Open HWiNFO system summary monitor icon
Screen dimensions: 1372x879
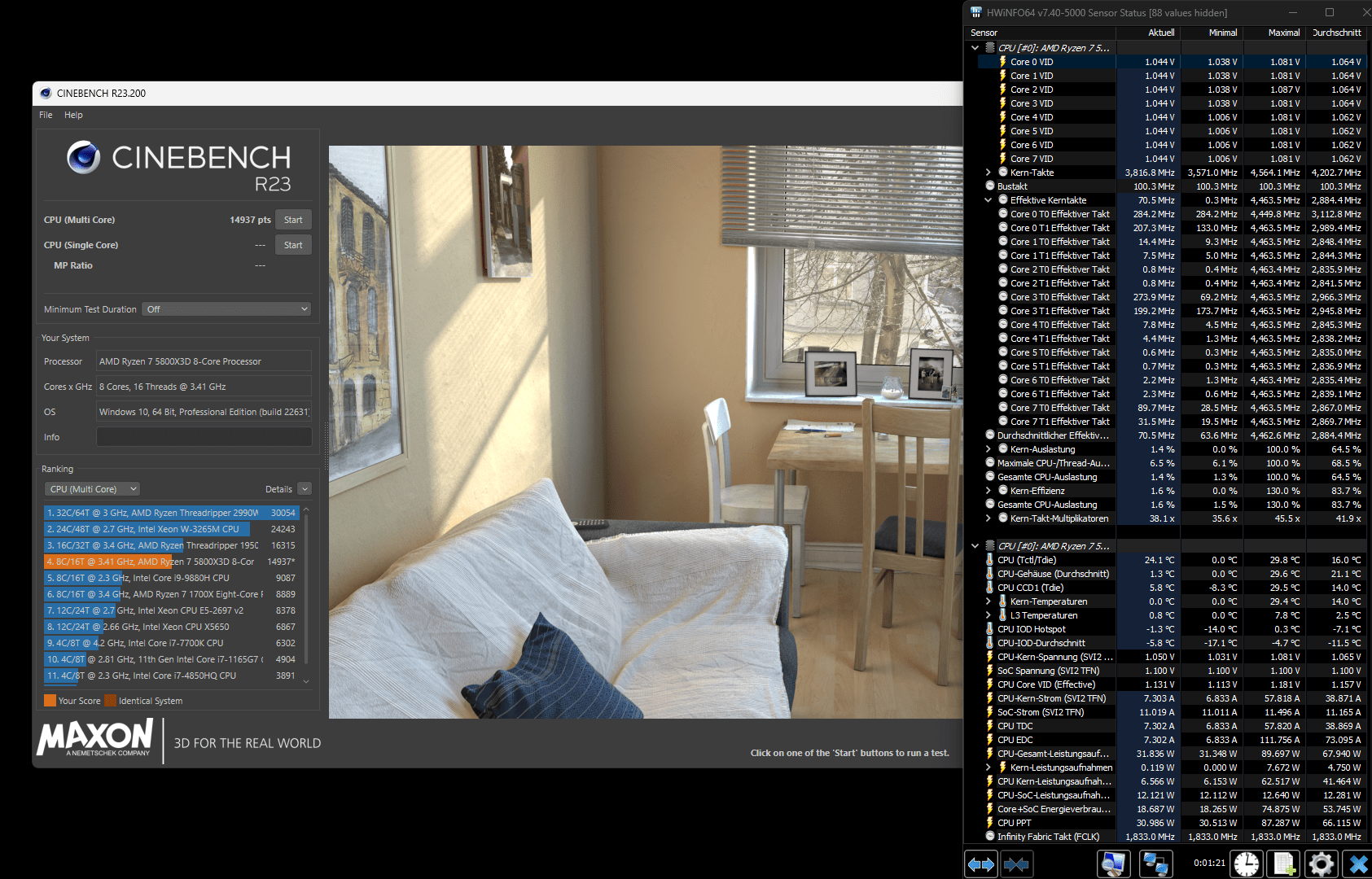pos(1113,864)
